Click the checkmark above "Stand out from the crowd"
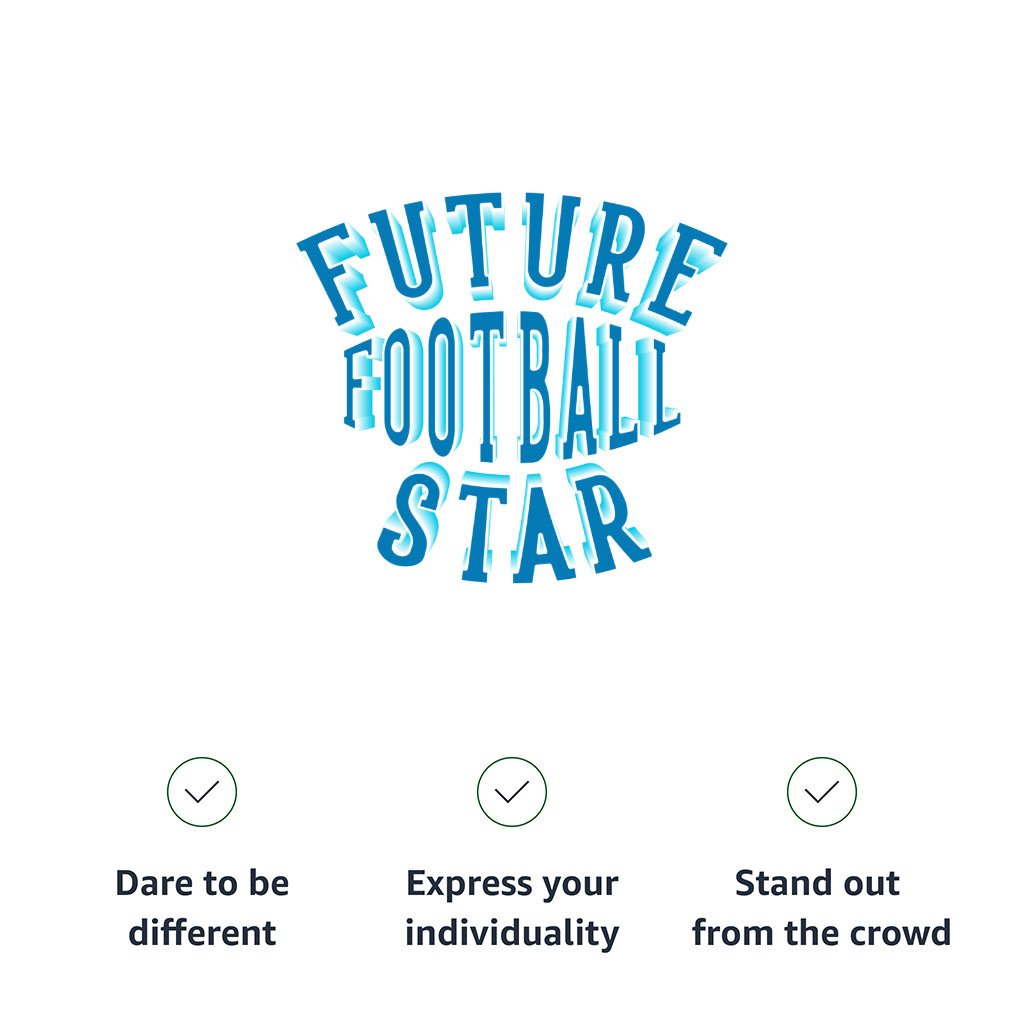 [822, 792]
